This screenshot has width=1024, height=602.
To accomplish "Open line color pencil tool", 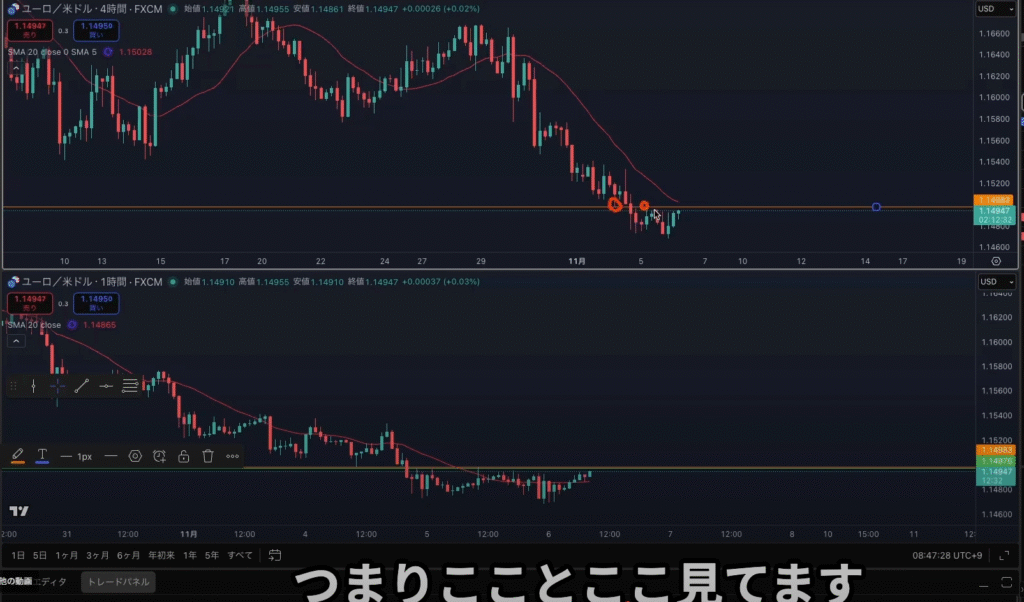I will click(x=18, y=456).
